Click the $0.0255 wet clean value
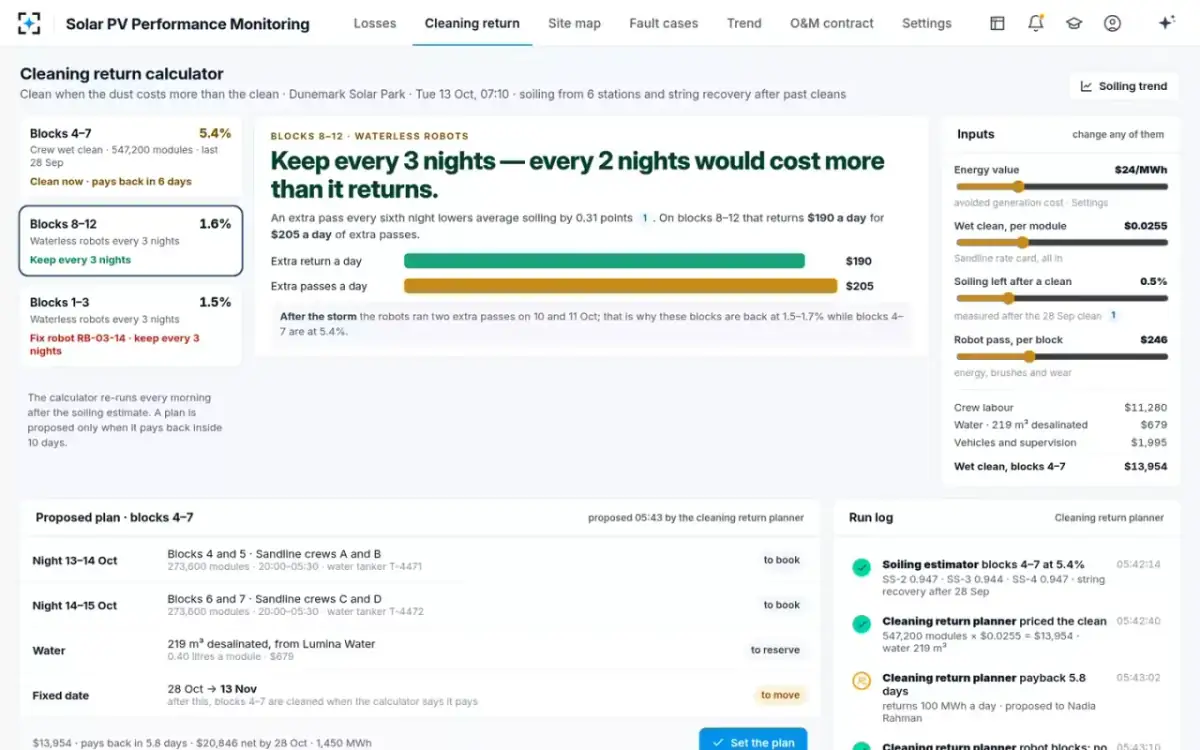The image size is (1200, 750). 1146,226
